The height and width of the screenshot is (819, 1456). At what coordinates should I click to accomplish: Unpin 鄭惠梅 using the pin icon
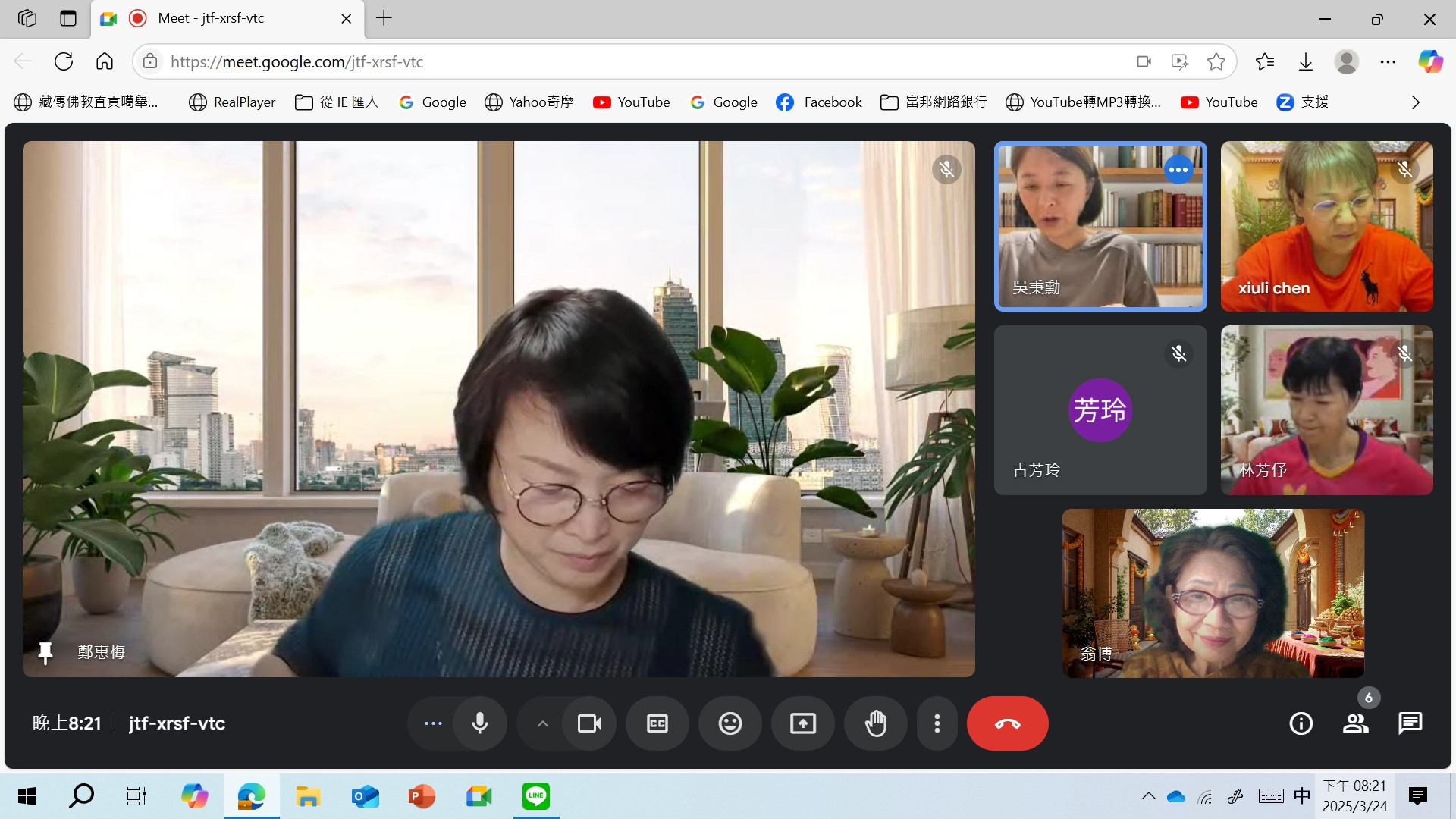(x=45, y=652)
